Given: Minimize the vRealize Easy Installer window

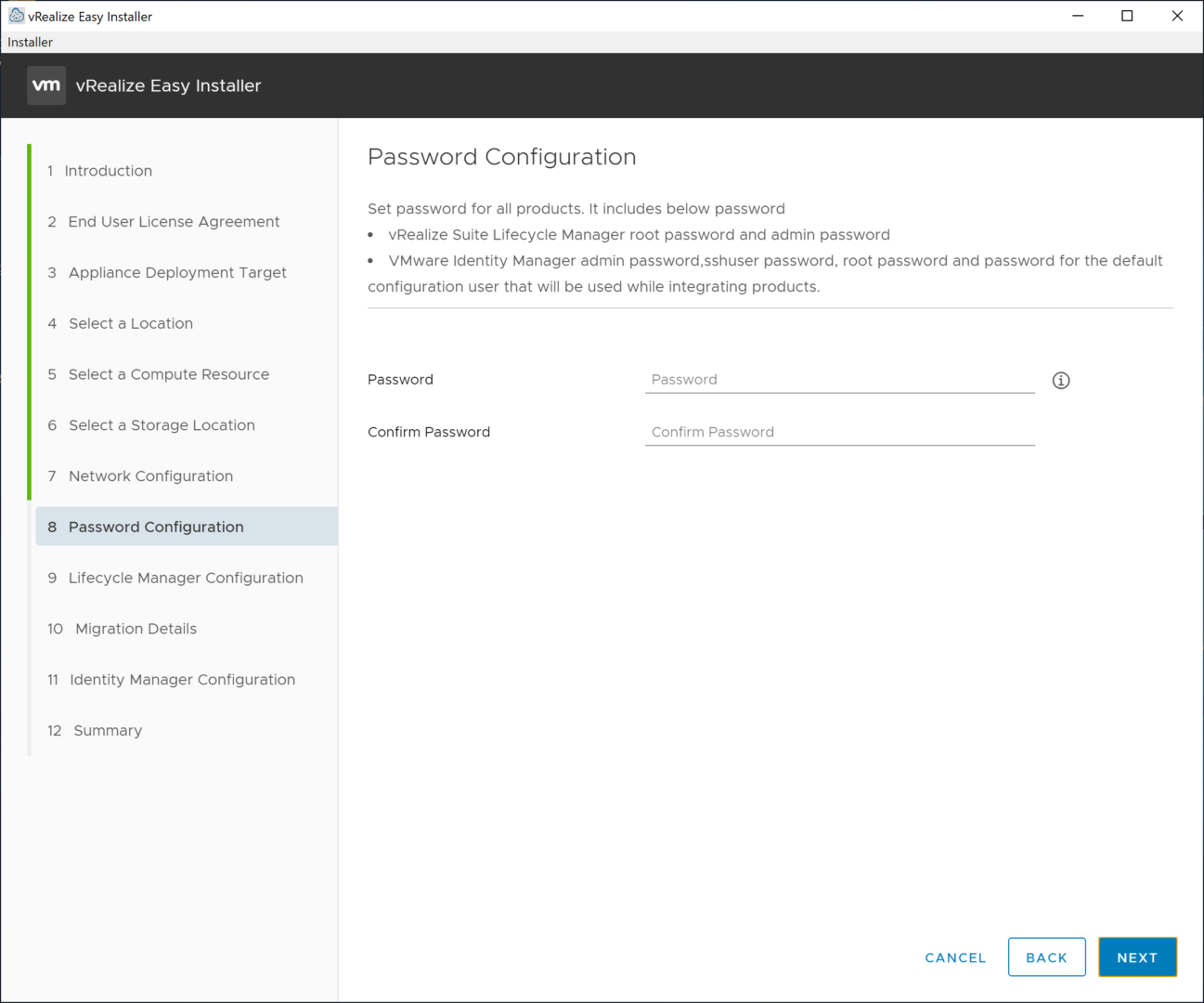Looking at the screenshot, I should tap(1078, 16).
